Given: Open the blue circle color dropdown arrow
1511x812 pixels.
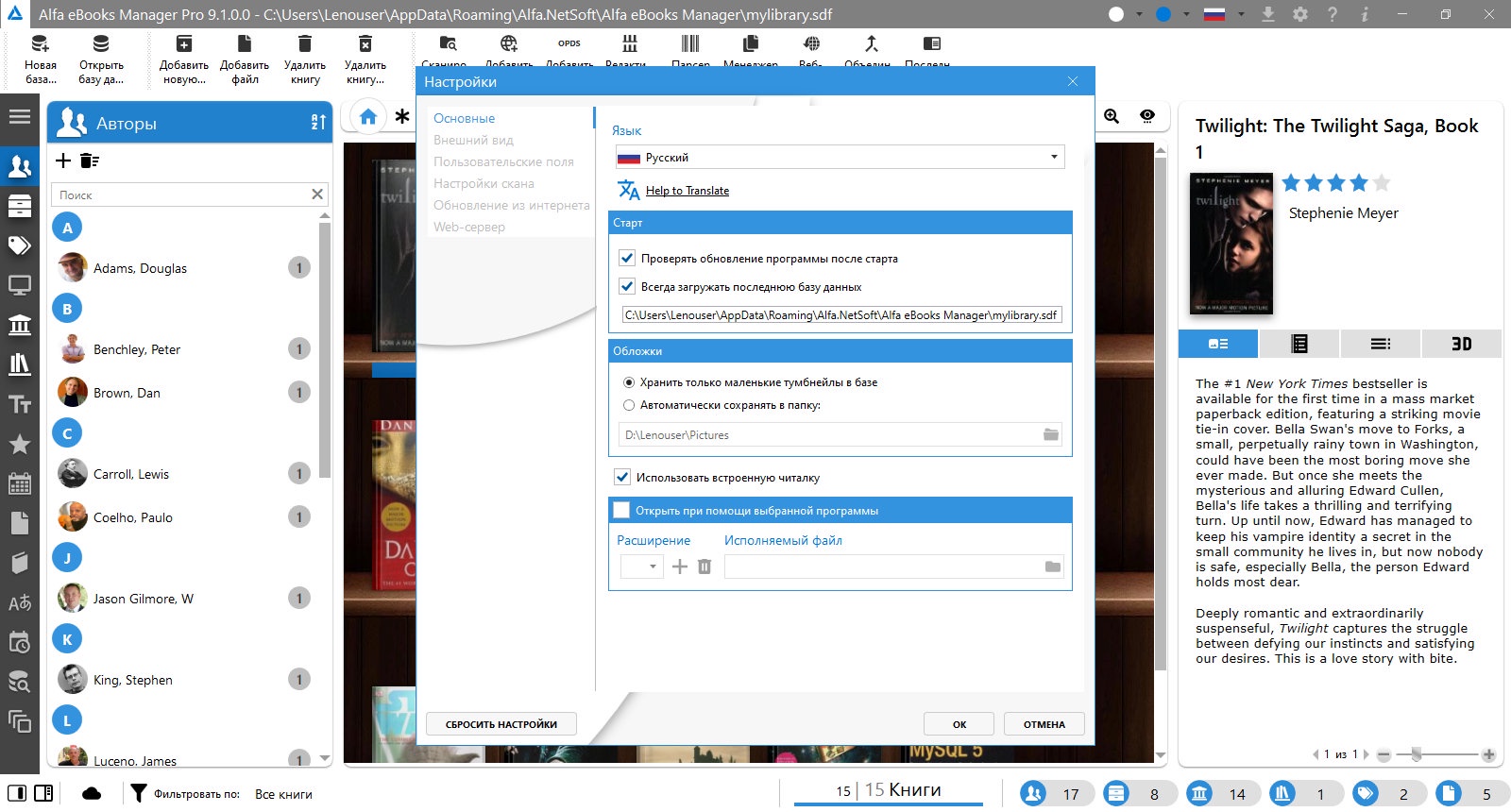Looking at the screenshot, I should pyautogui.click(x=1188, y=14).
